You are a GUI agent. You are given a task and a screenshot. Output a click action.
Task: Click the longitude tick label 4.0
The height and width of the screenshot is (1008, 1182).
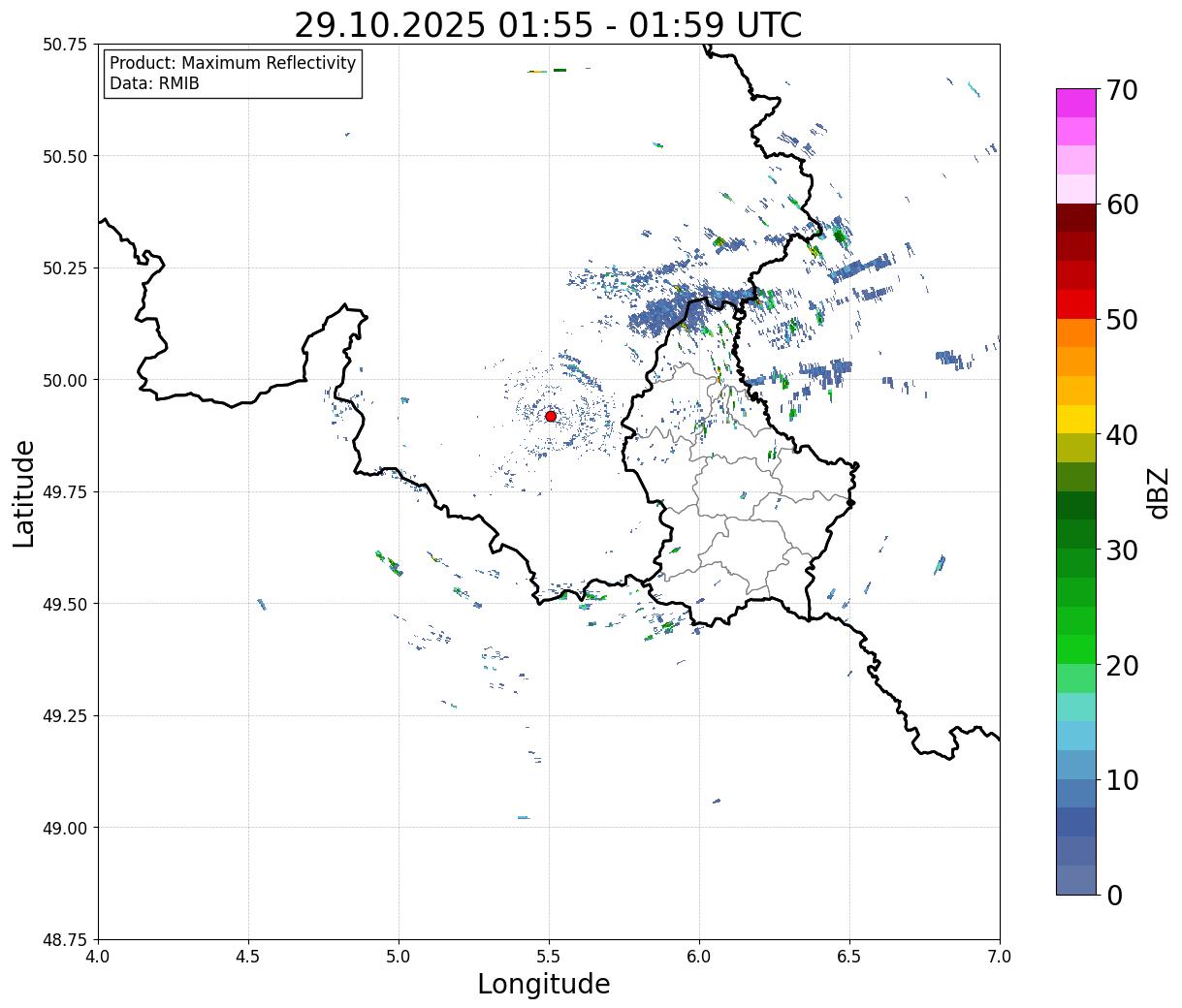pos(98,957)
